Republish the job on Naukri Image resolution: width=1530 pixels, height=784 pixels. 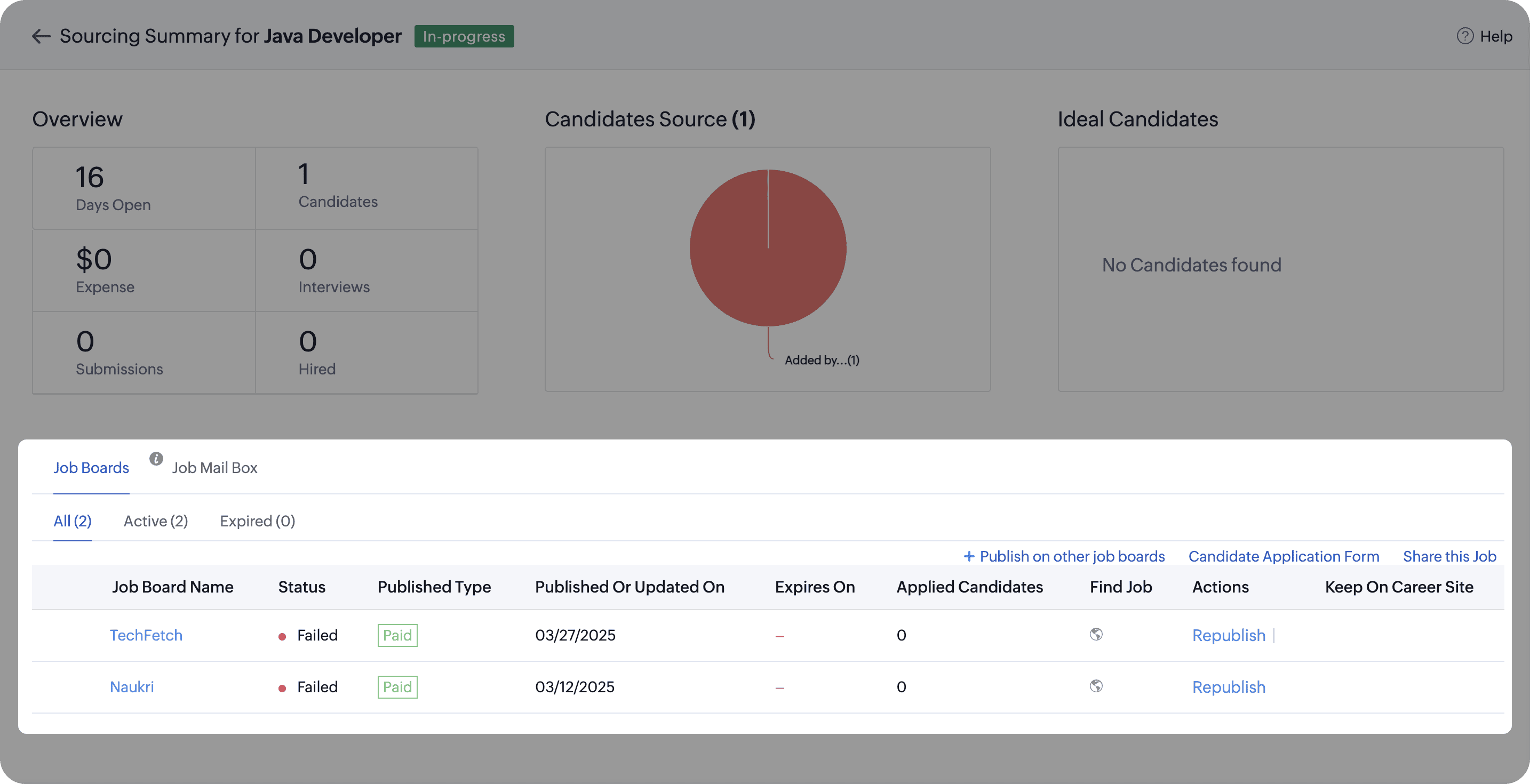coord(1228,686)
